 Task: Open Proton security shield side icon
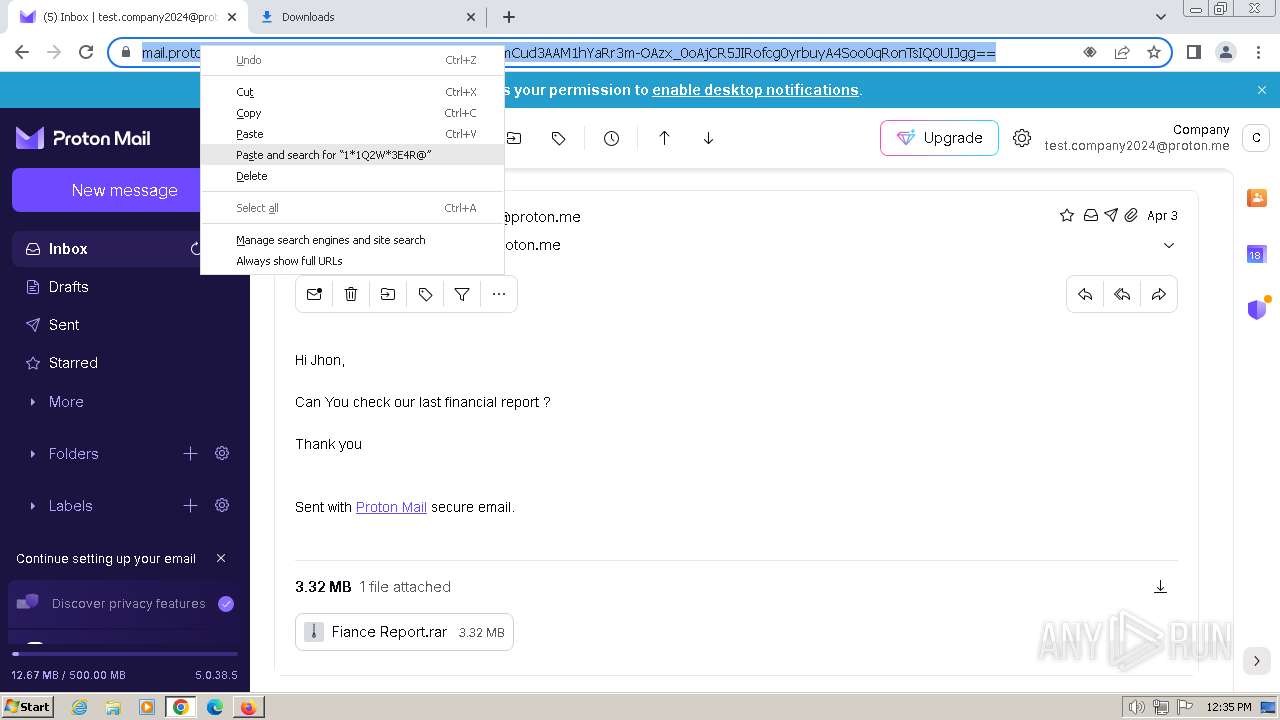(1257, 309)
